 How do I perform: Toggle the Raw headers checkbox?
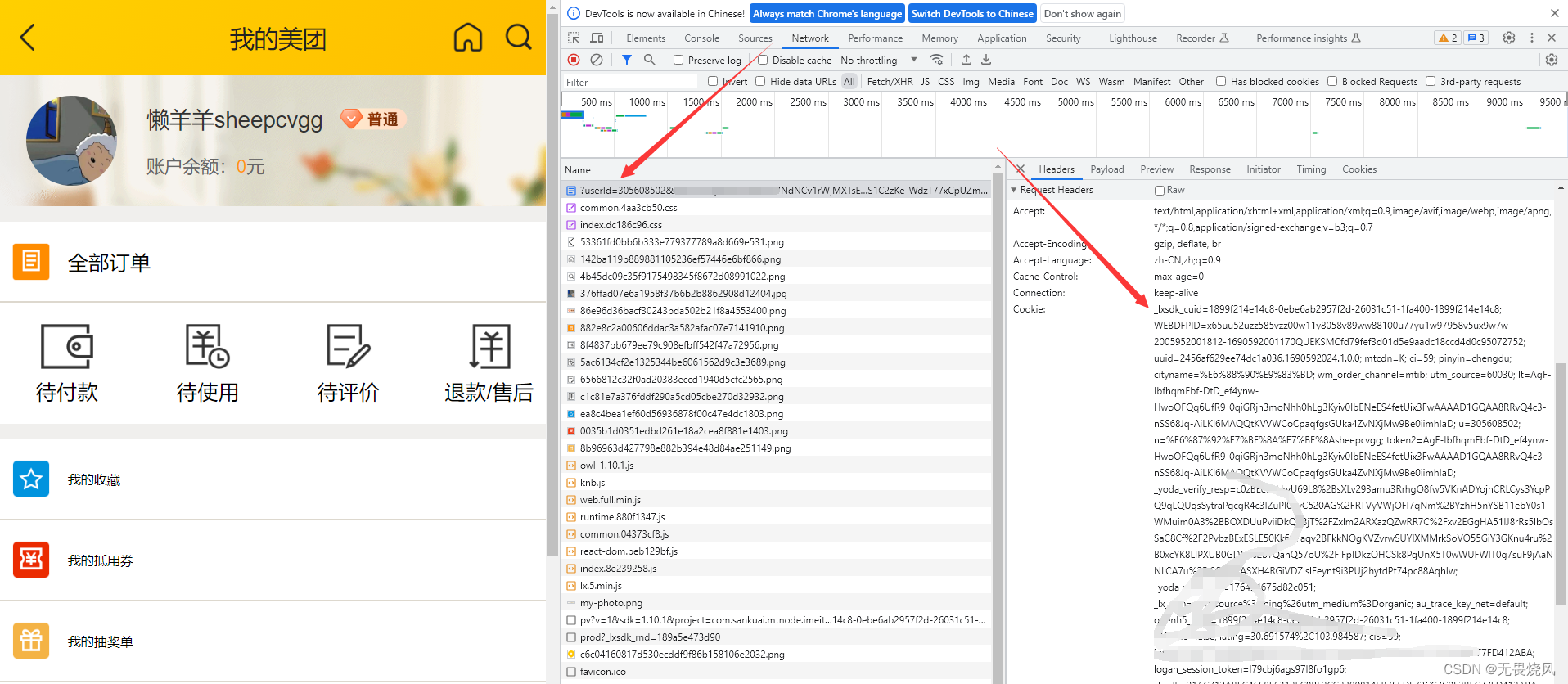coord(1160,190)
